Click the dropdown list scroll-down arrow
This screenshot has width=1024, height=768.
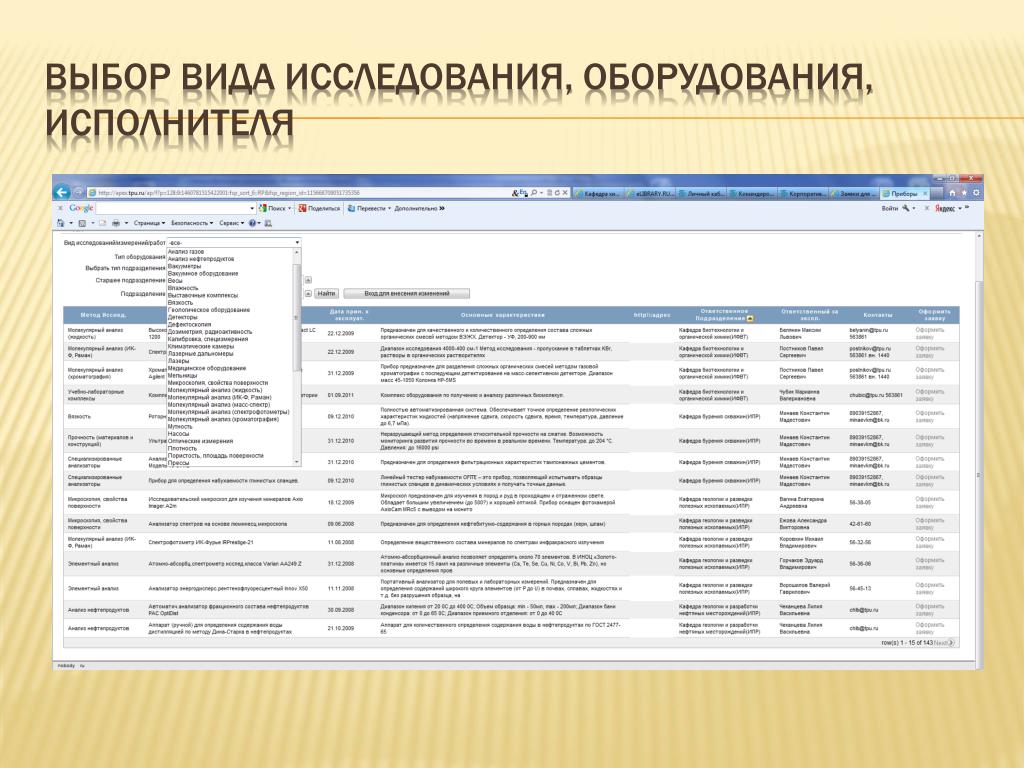(x=297, y=462)
